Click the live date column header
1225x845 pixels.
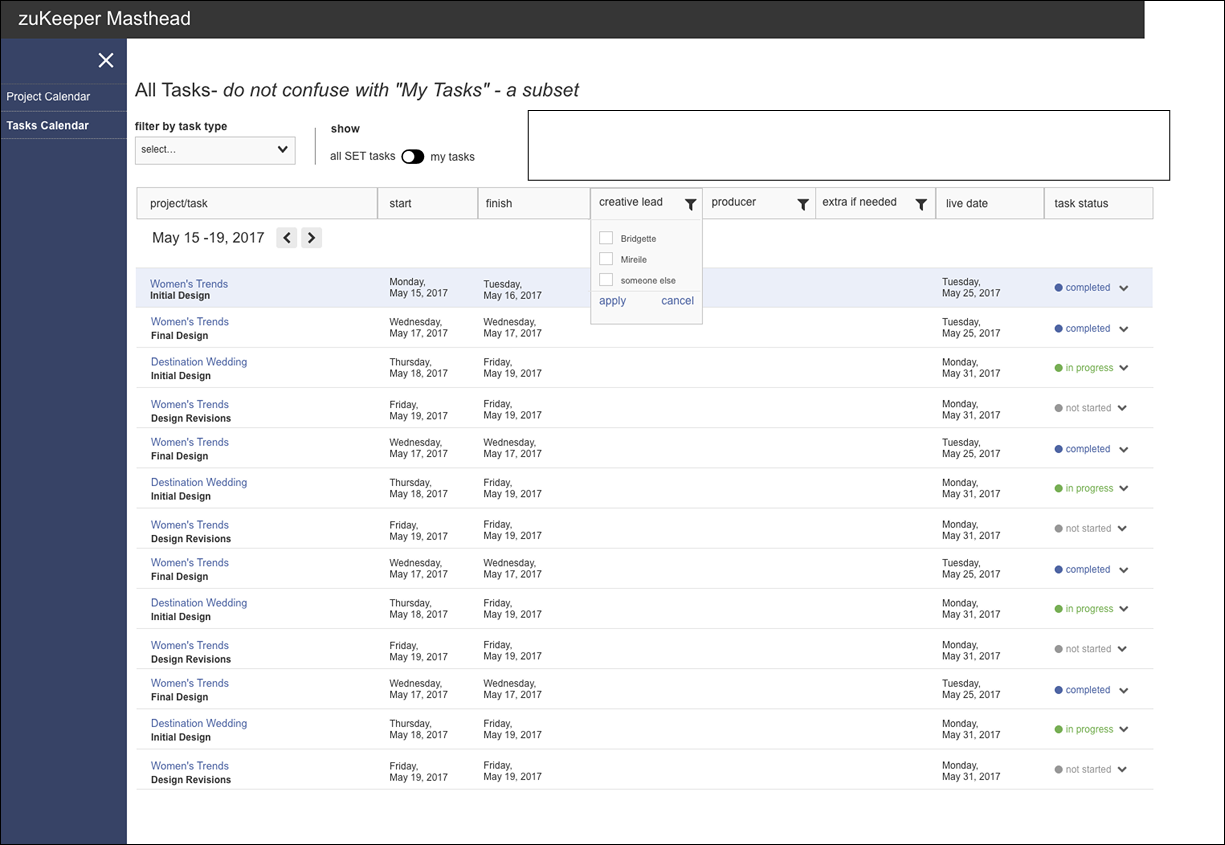pyautogui.click(x=990, y=203)
